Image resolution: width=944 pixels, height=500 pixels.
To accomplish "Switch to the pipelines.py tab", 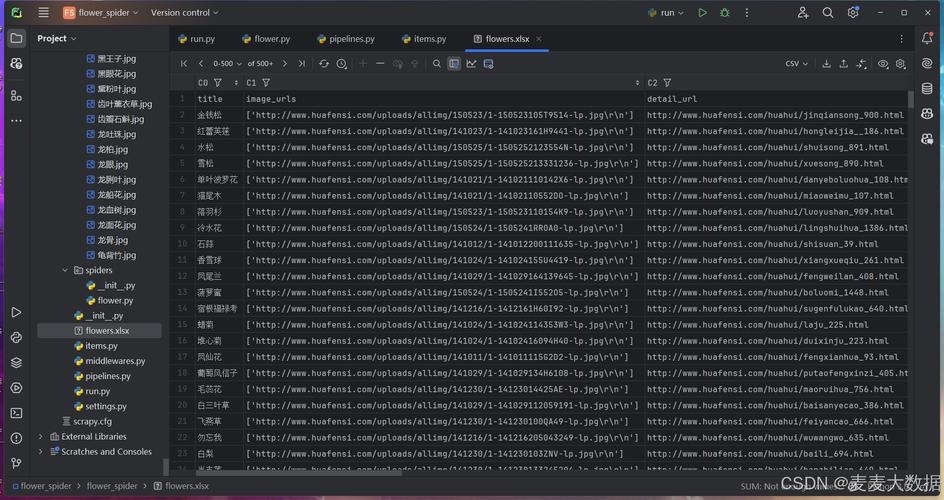I will click(x=346, y=39).
